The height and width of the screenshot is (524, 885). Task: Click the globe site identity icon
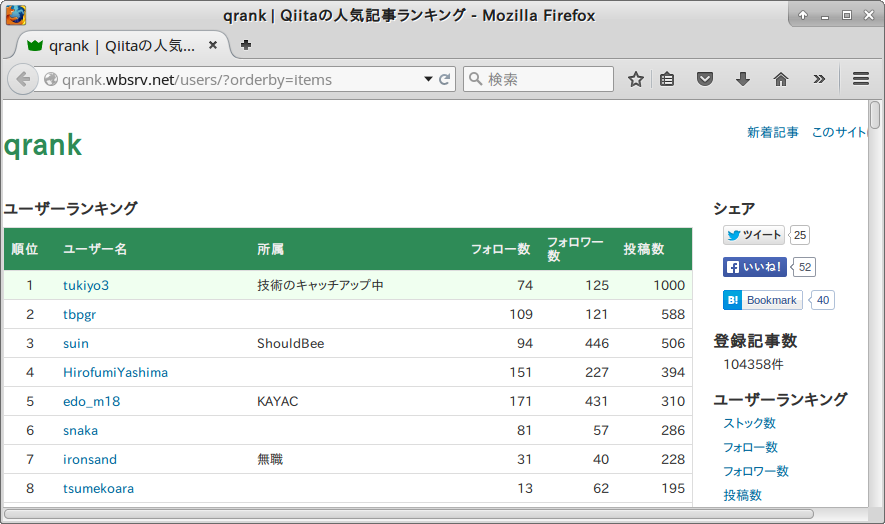(51, 80)
